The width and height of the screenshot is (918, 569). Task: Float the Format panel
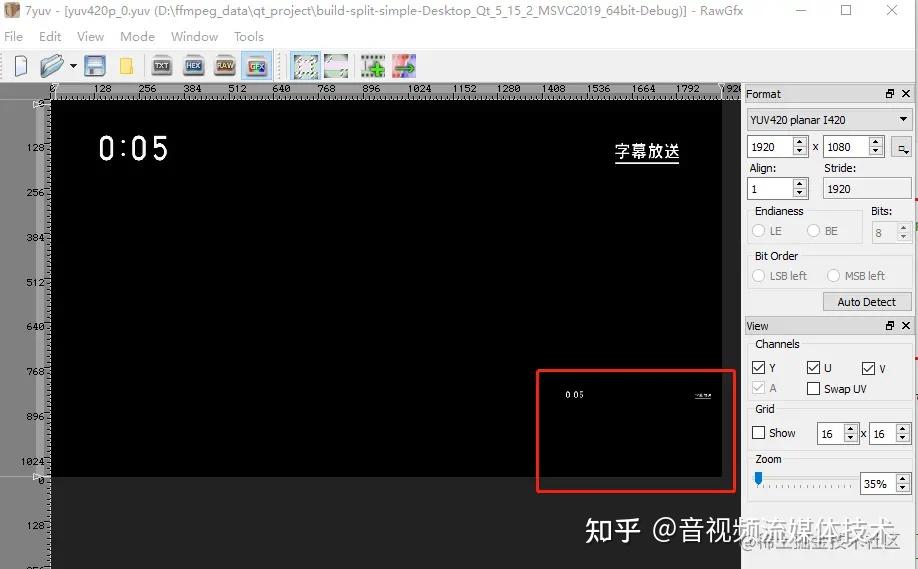tap(890, 94)
